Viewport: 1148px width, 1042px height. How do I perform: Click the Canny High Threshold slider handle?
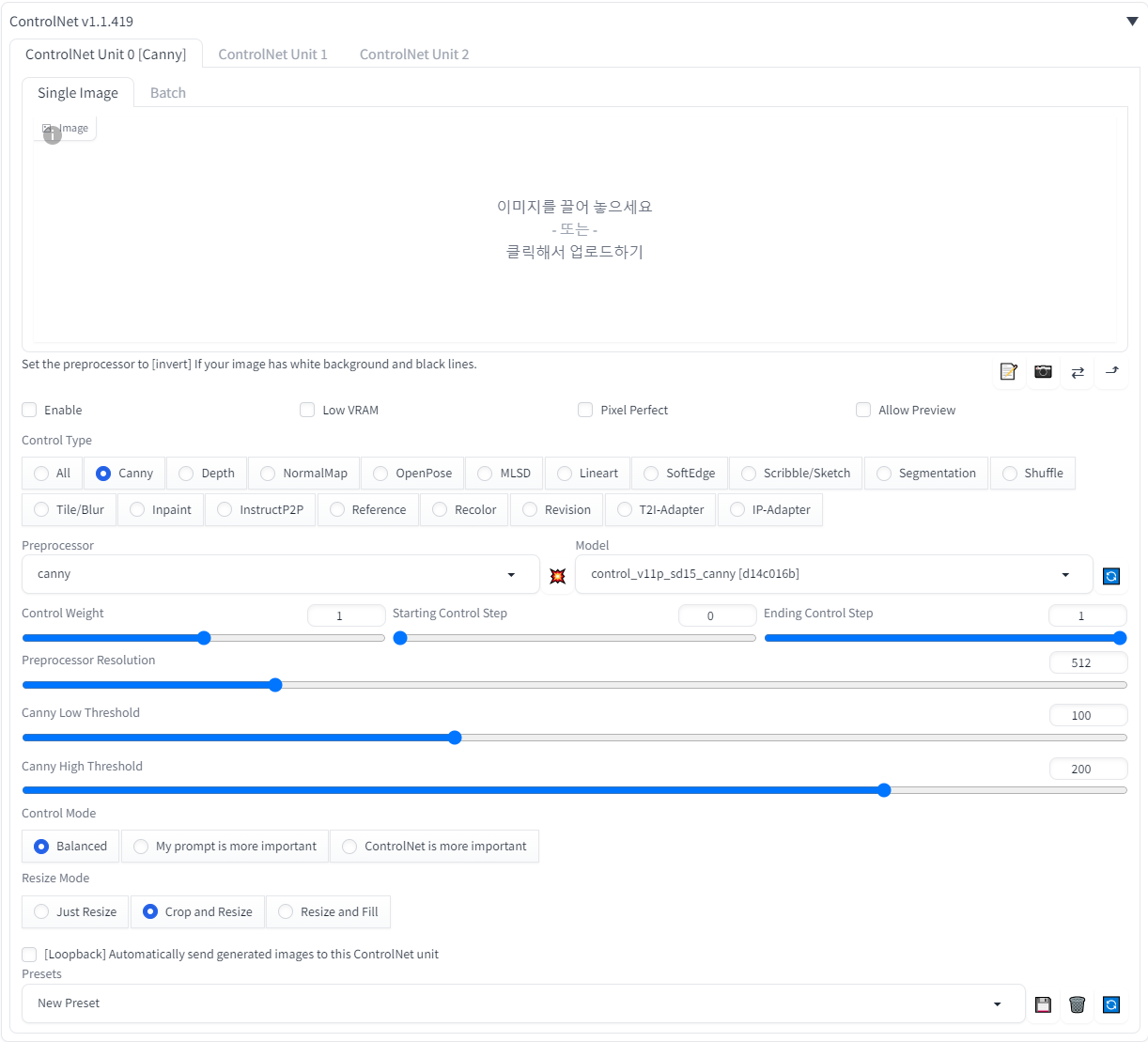884,790
